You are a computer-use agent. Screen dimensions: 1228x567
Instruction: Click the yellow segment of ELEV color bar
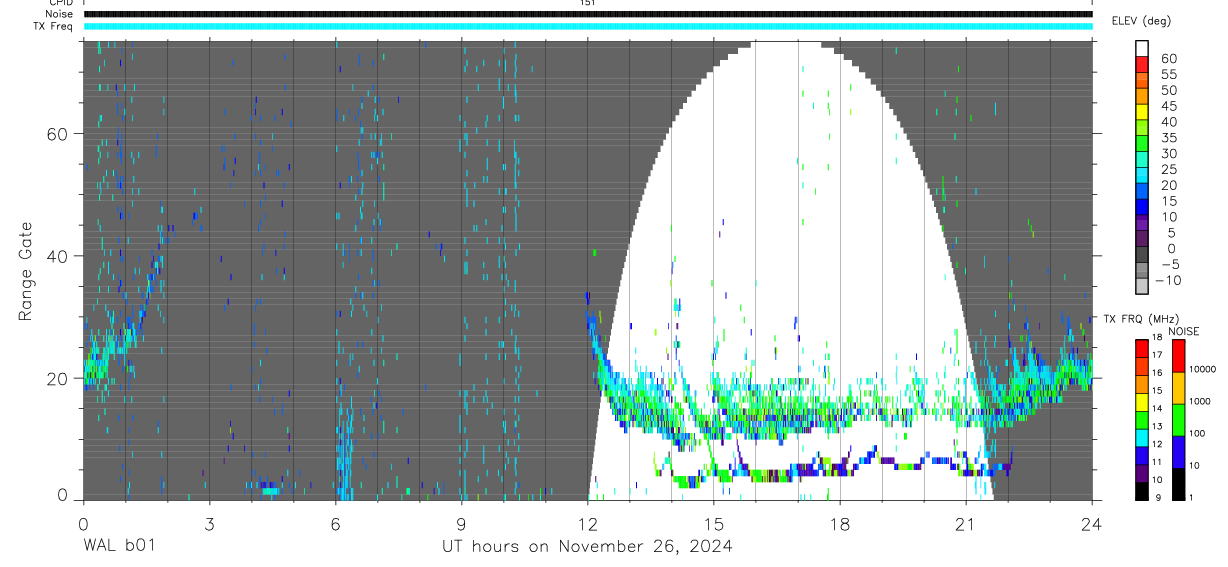[x=1142, y=112]
